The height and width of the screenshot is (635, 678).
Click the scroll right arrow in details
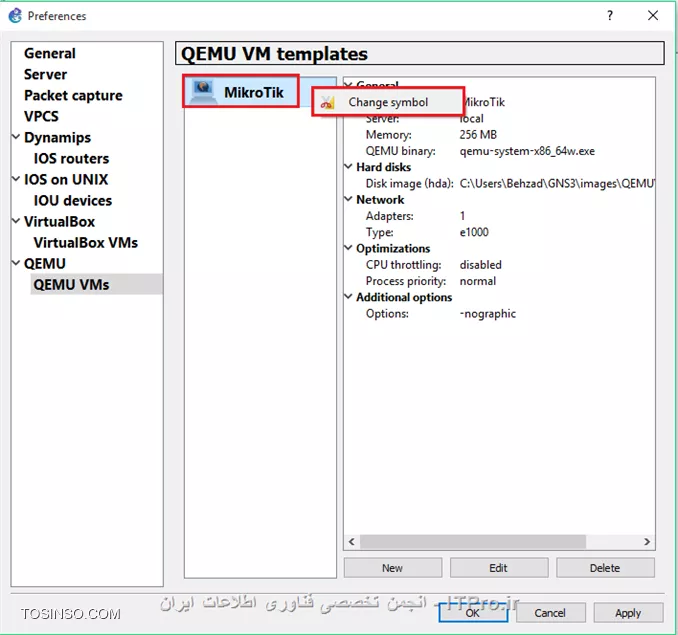pyautogui.click(x=647, y=542)
